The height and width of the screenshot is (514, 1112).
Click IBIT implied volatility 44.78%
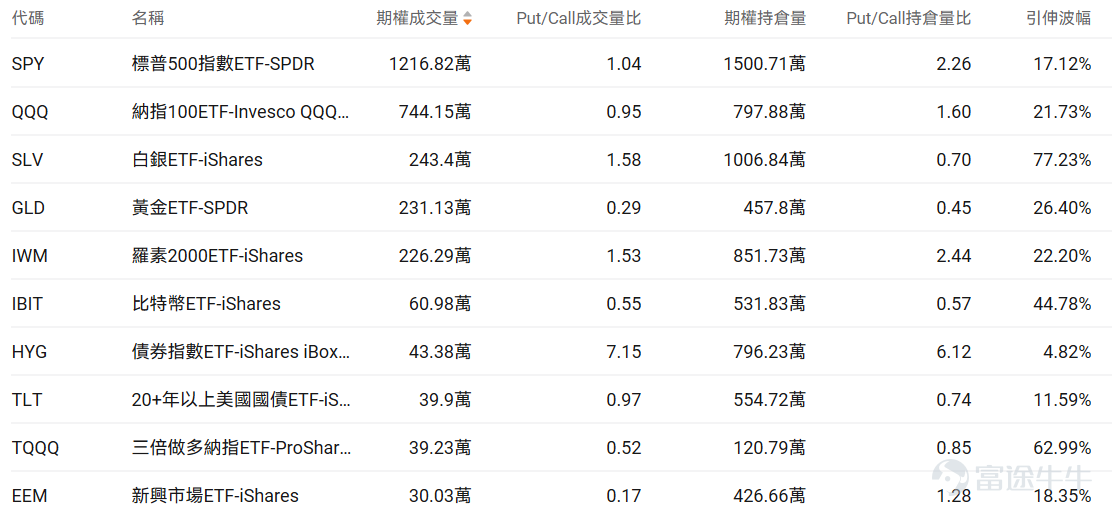coord(1062,303)
